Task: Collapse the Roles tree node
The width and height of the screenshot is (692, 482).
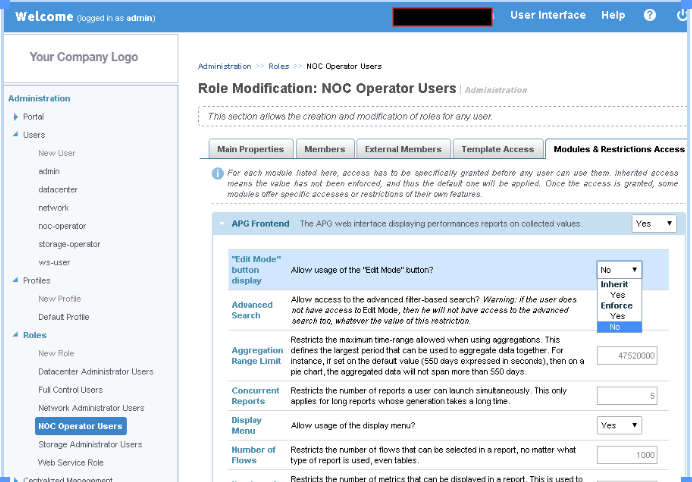Action: click(x=15, y=336)
